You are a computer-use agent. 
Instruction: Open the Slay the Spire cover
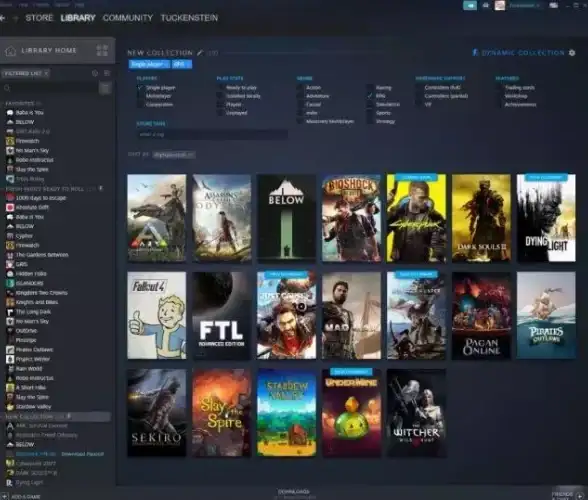point(222,413)
